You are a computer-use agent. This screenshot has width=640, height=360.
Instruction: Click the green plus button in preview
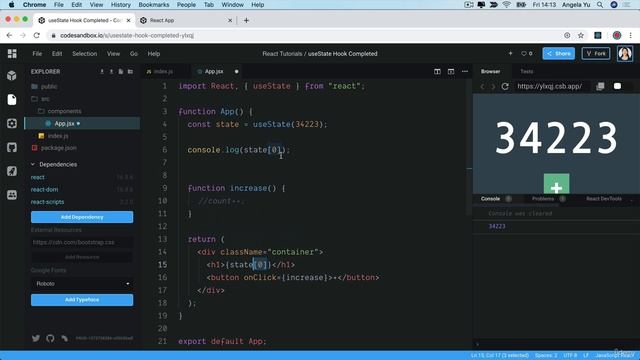click(x=556, y=184)
